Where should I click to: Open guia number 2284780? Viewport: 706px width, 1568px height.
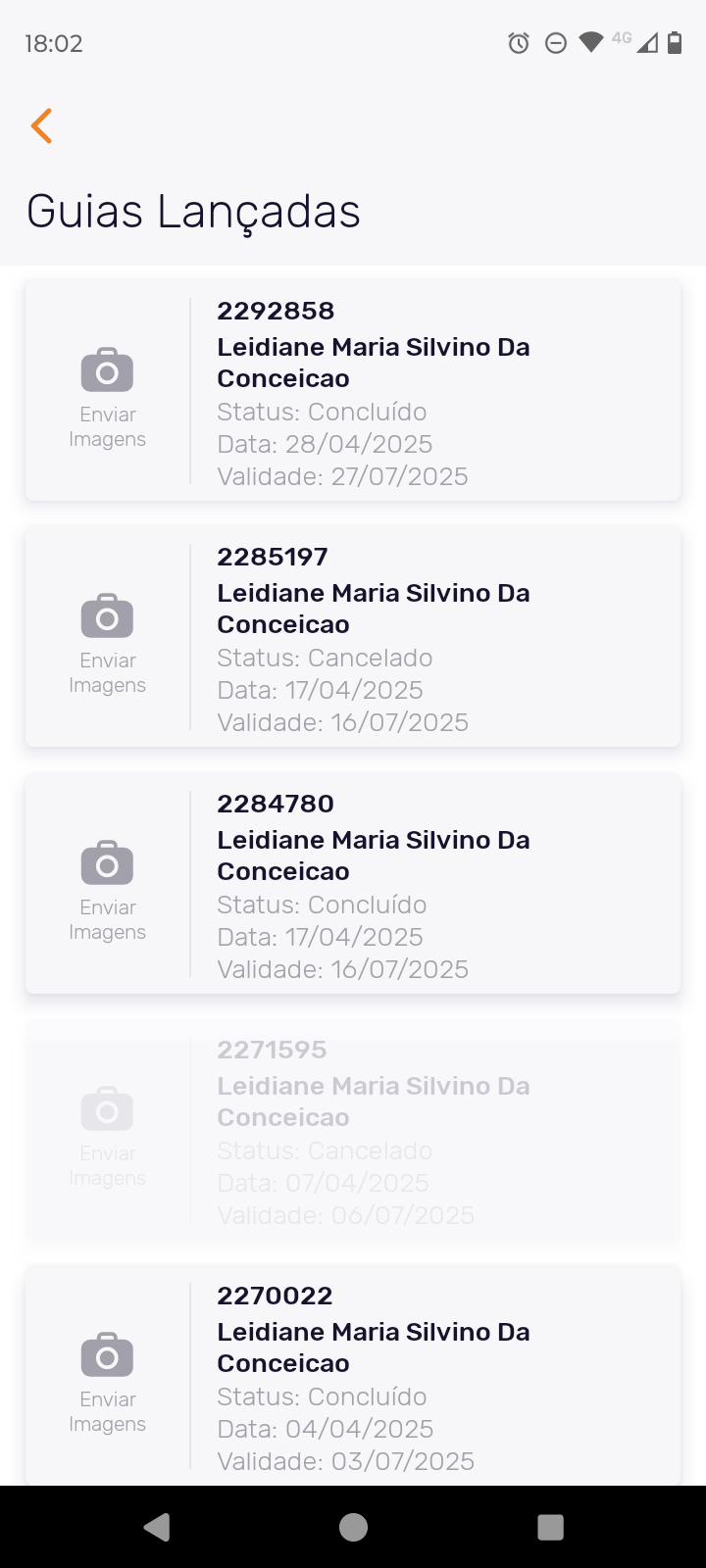[x=276, y=805]
